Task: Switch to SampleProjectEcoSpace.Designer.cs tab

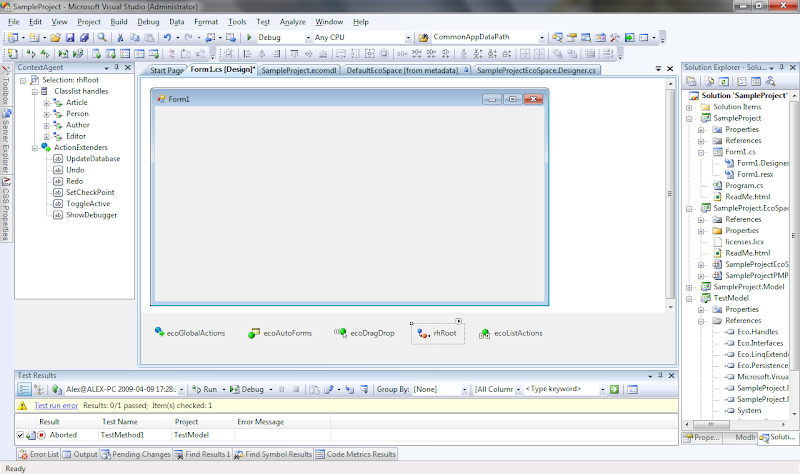Action: point(536,70)
